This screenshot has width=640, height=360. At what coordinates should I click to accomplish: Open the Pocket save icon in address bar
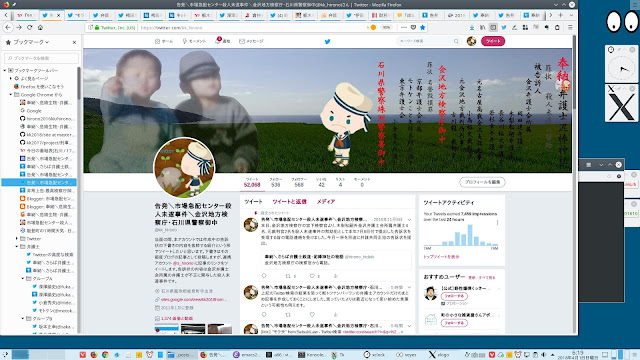click(413, 27)
